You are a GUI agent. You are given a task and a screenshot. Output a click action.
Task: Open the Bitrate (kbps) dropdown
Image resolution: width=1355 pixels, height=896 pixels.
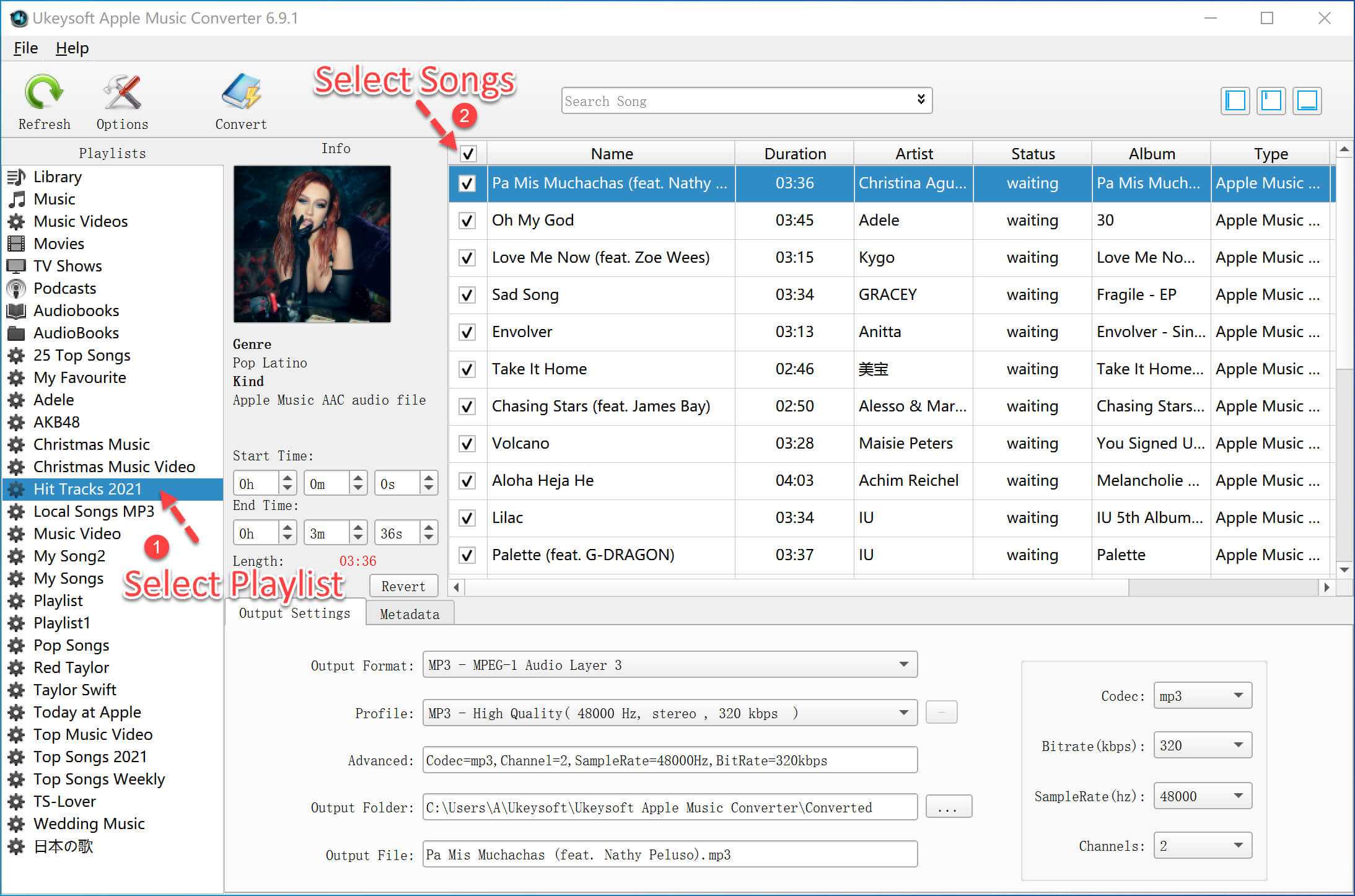[x=1203, y=745]
